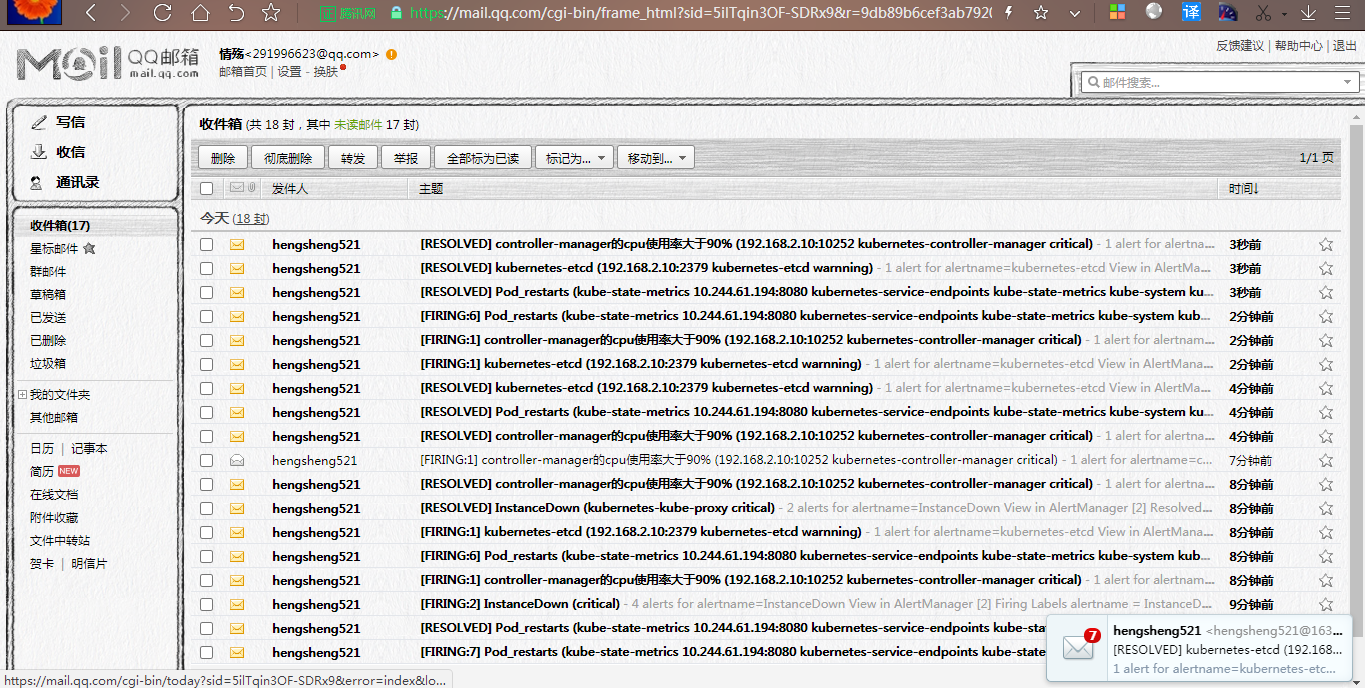
Task: Click the 删除 button
Action: click(x=223, y=158)
